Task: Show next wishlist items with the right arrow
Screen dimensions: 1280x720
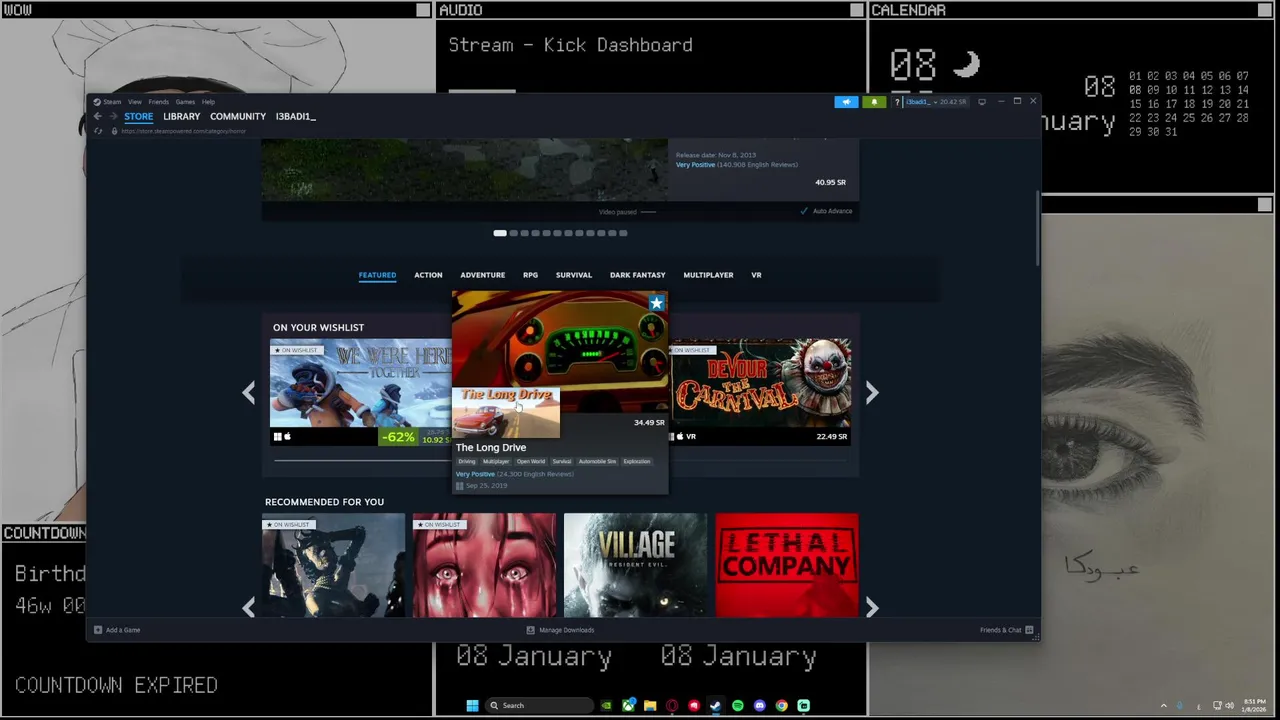Action: [x=872, y=393]
